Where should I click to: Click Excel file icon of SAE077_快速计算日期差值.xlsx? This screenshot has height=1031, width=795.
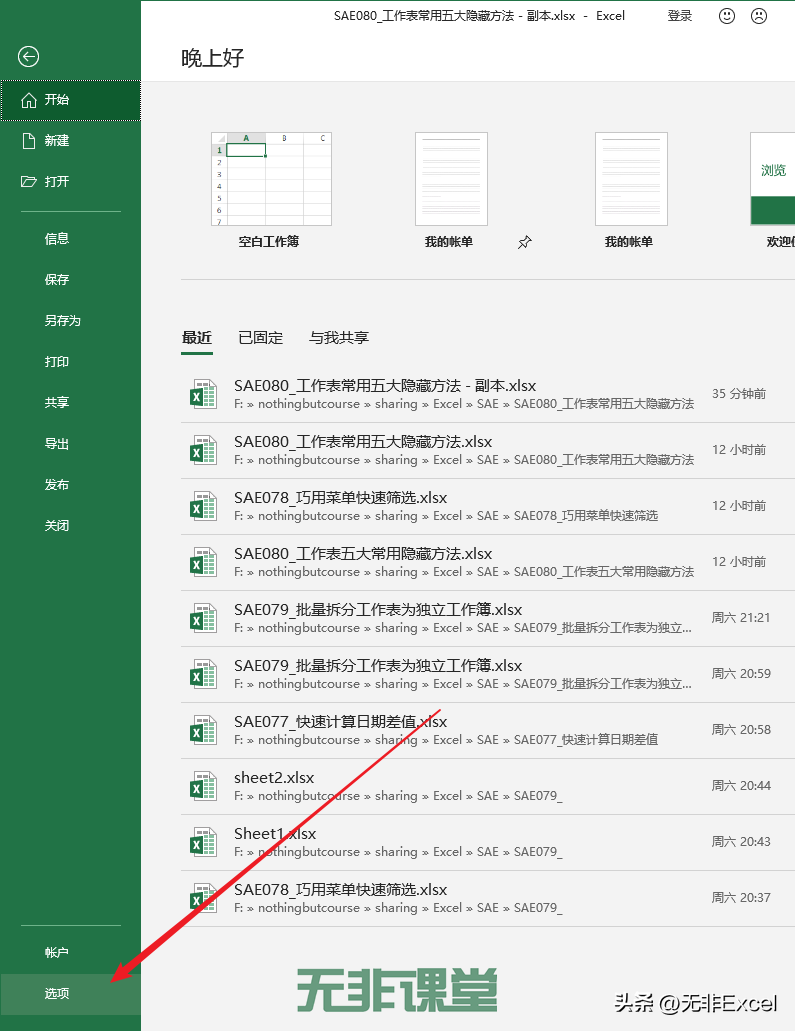203,731
